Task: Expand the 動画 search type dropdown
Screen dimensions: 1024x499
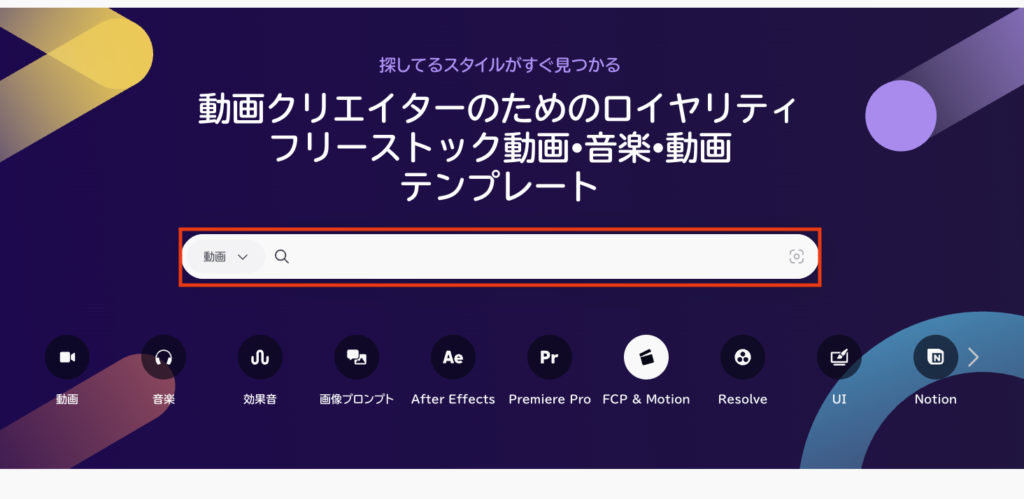Action: pyautogui.click(x=226, y=257)
